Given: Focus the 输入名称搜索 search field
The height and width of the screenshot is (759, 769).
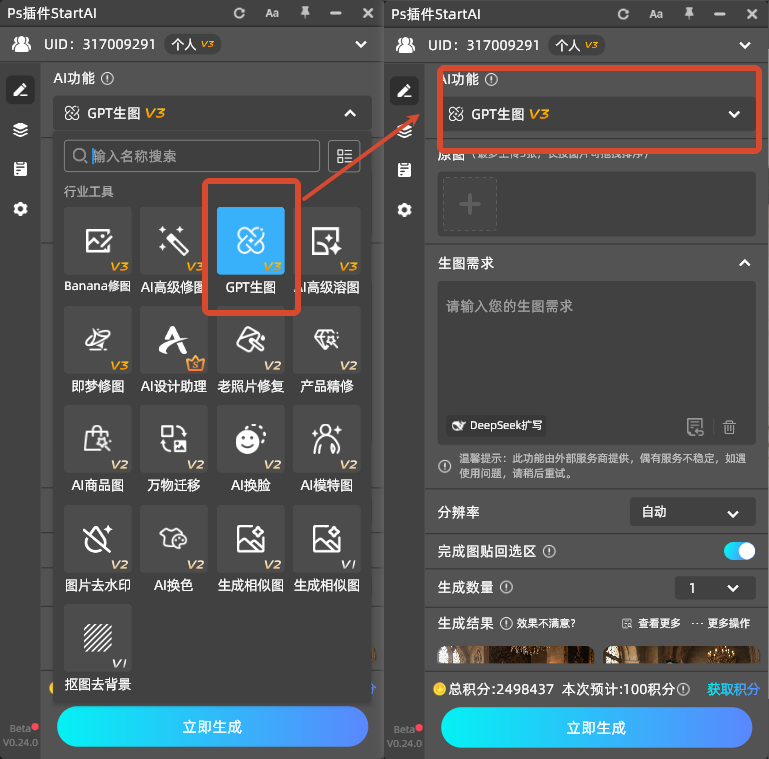Looking at the screenshot, I should (192, 156).
